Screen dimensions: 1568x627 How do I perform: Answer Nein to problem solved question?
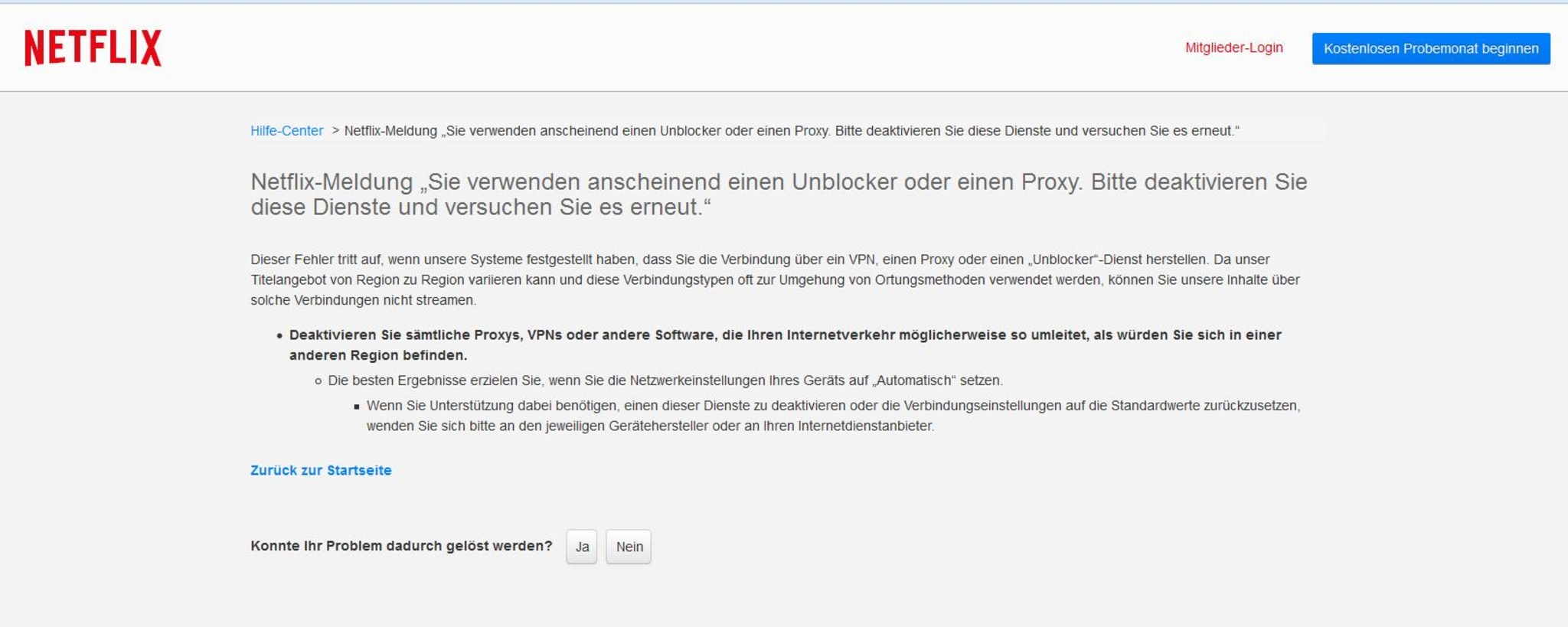point(629,547)
